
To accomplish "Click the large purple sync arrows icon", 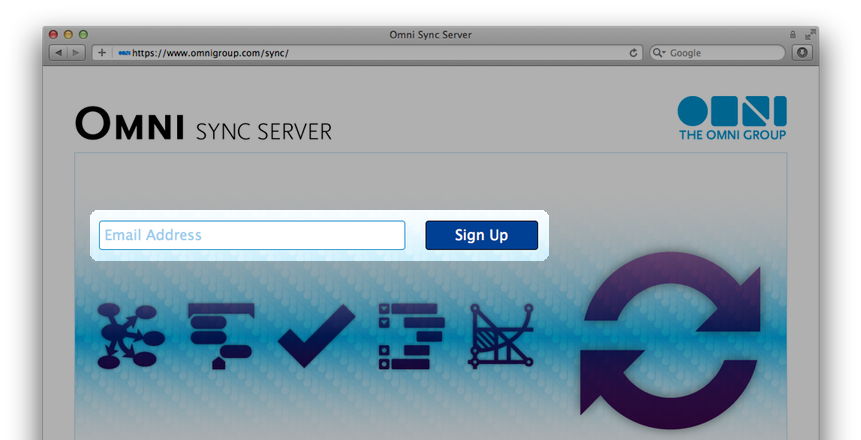I will tap(670, 339).
